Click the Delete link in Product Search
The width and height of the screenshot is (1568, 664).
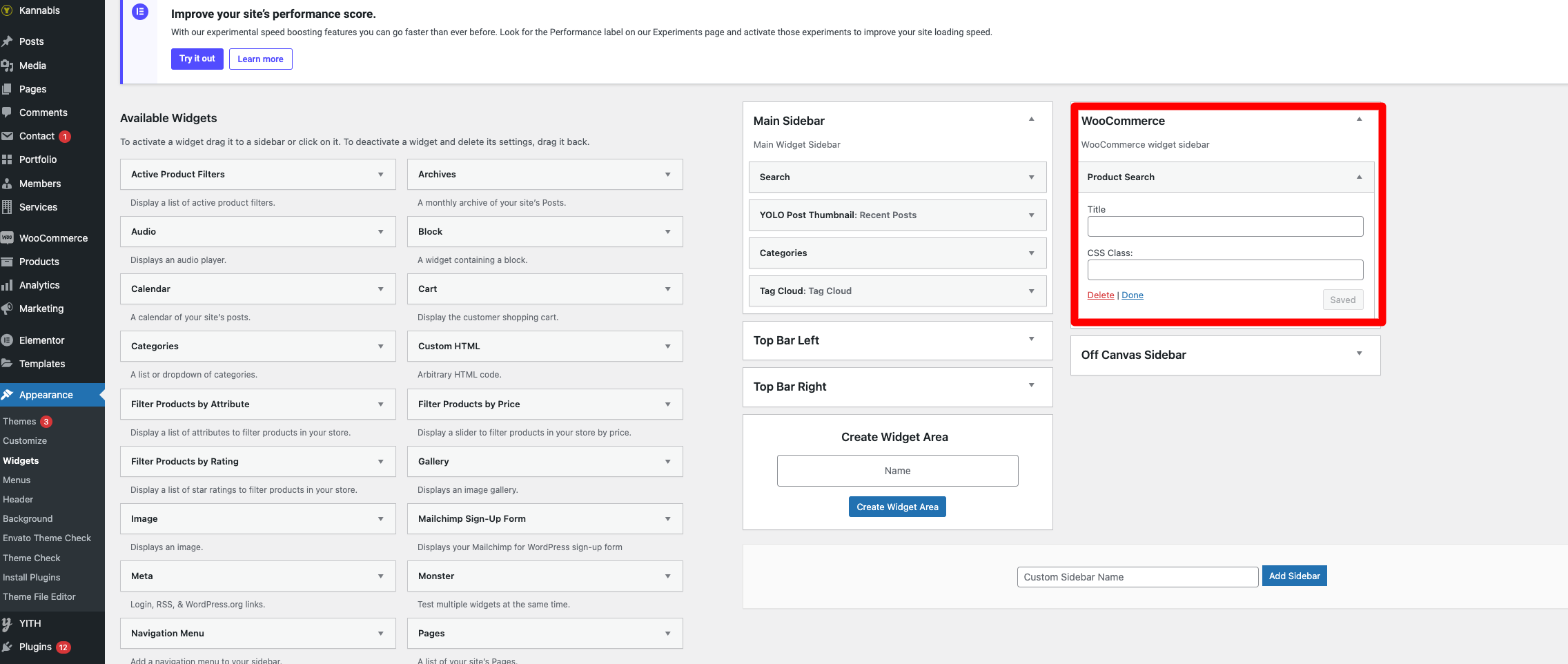pos(1101,295)
